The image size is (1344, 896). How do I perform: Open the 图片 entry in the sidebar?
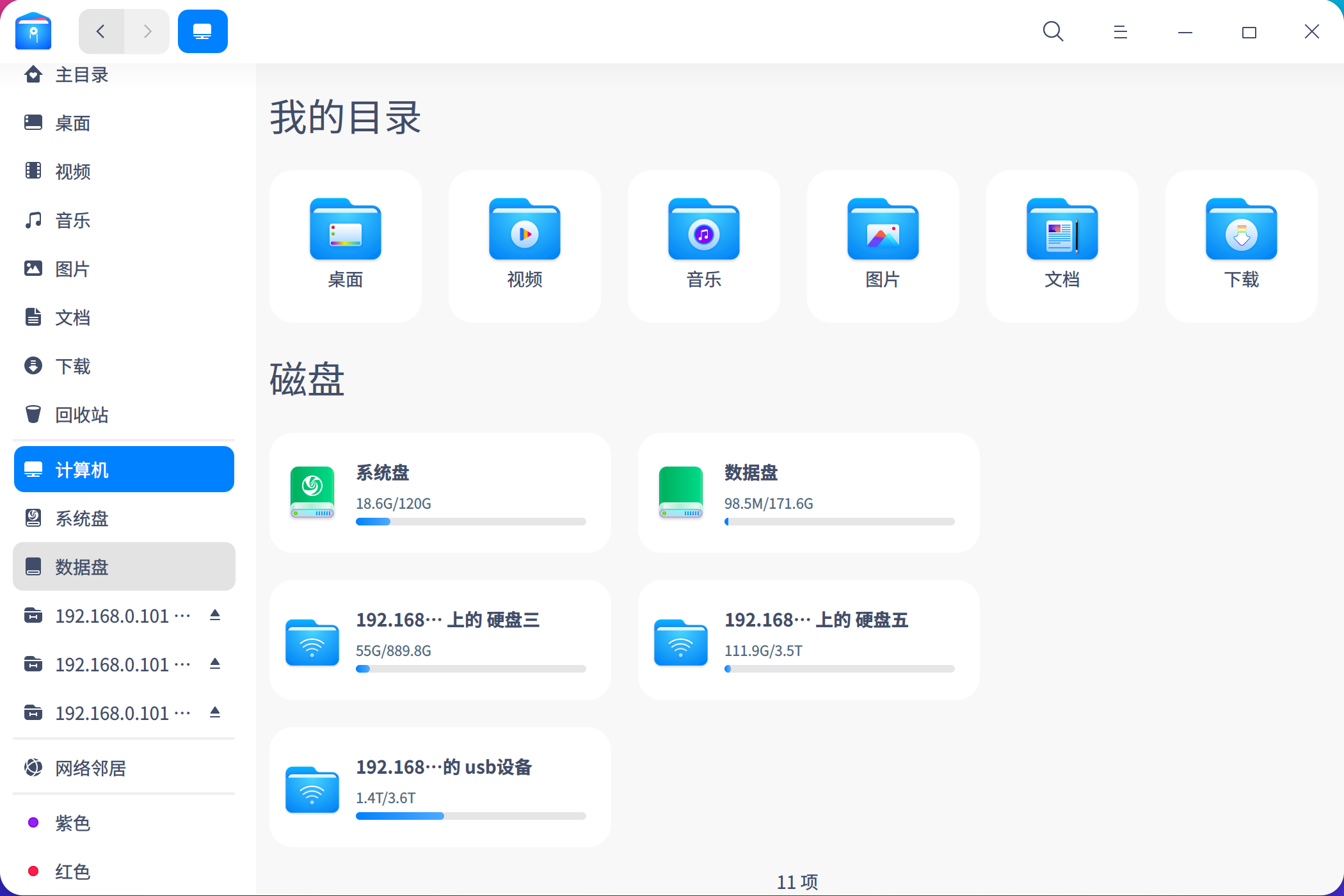pyautogui.click(x=72, y=269)
